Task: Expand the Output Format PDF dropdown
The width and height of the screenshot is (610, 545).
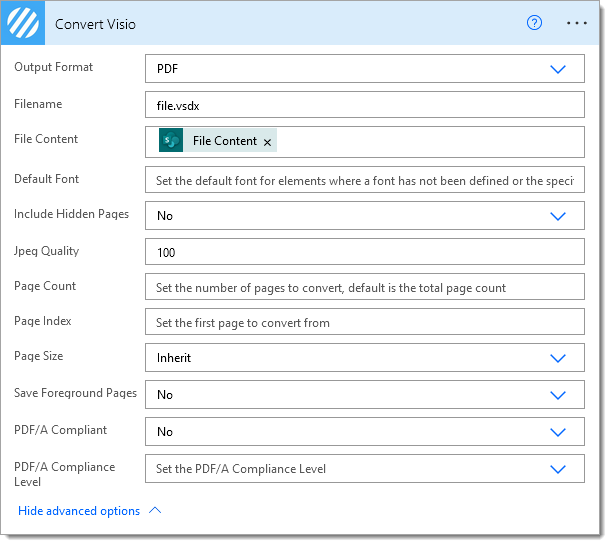Action: pyautogui.click(x=558, y=69)
